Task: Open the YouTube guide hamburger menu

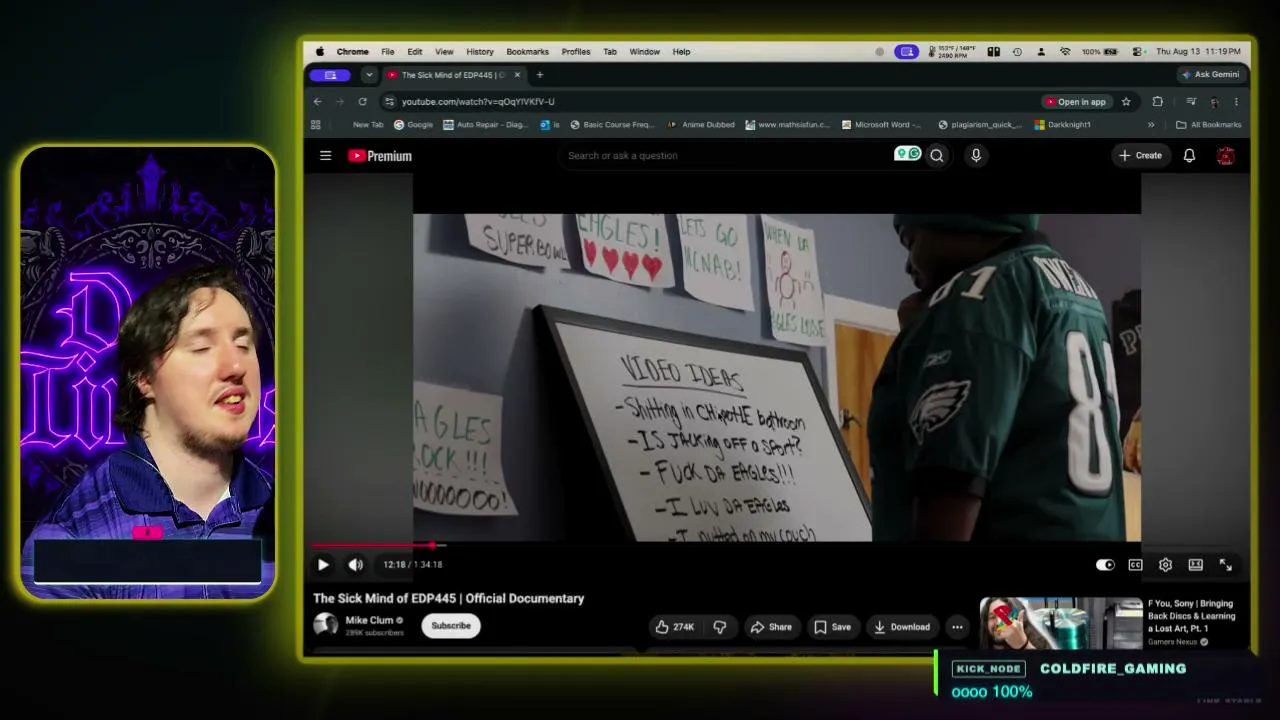Action: [x=325, y=156]
